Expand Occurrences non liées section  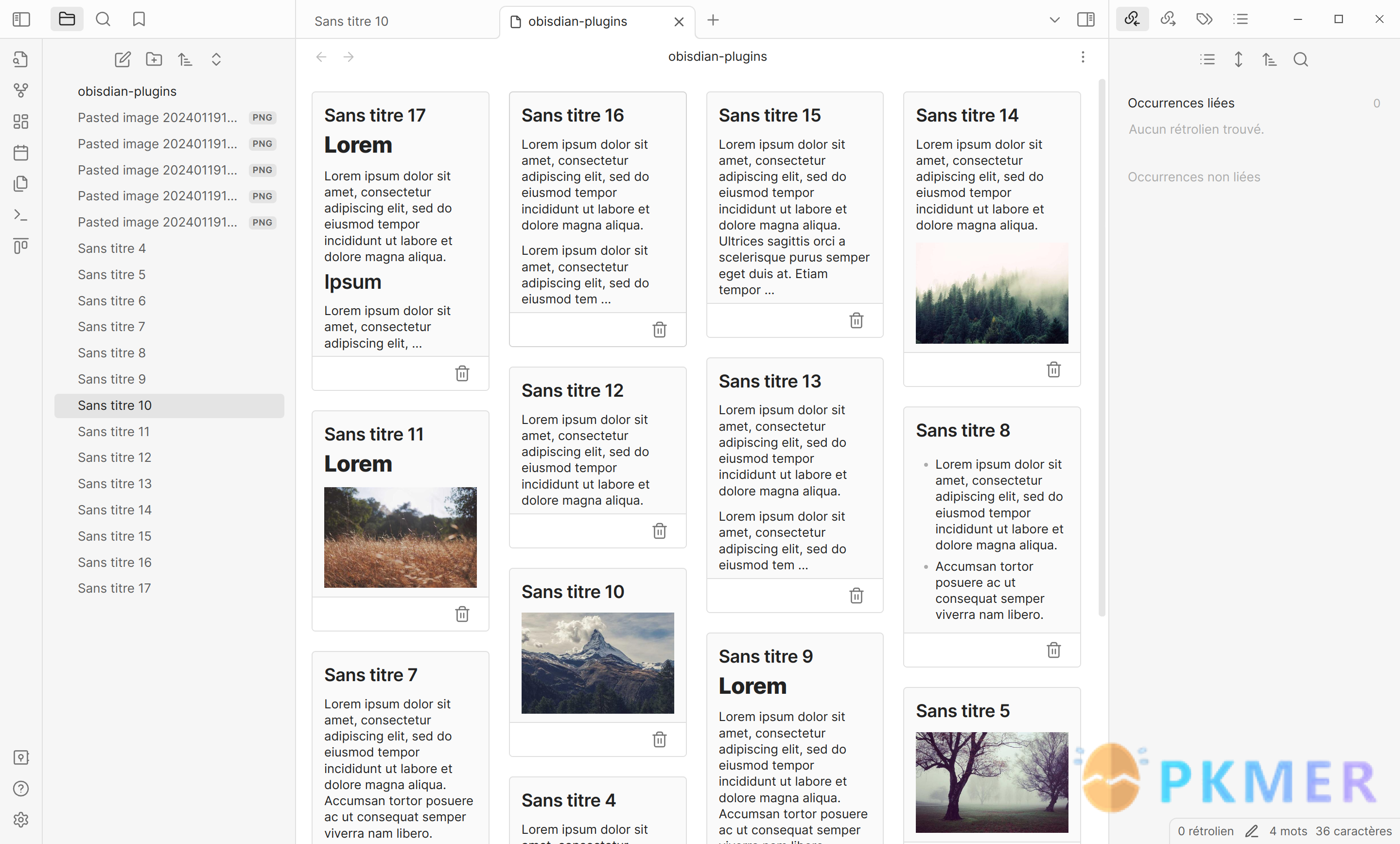pyautogui.click(x=1194, y=177)
